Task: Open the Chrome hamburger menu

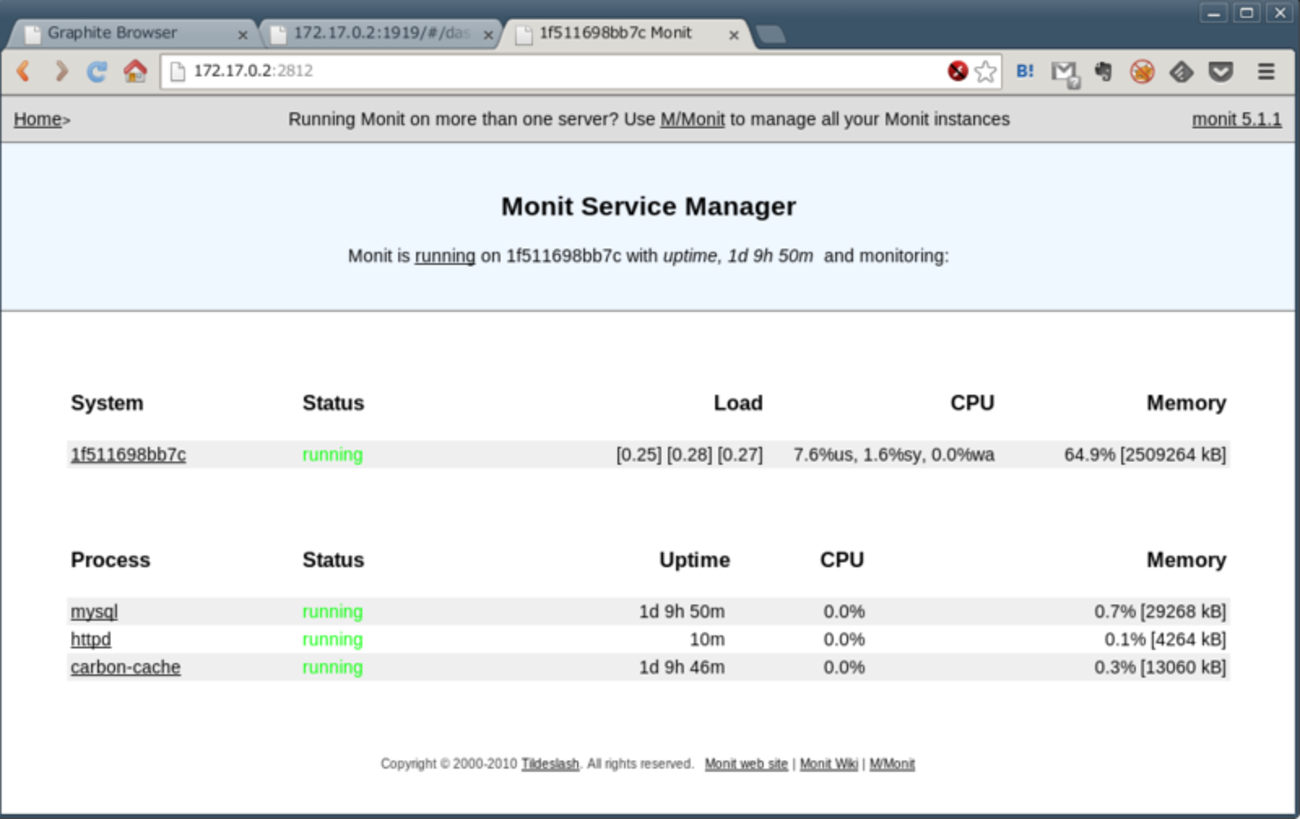Action: [x=1266, y=71]
